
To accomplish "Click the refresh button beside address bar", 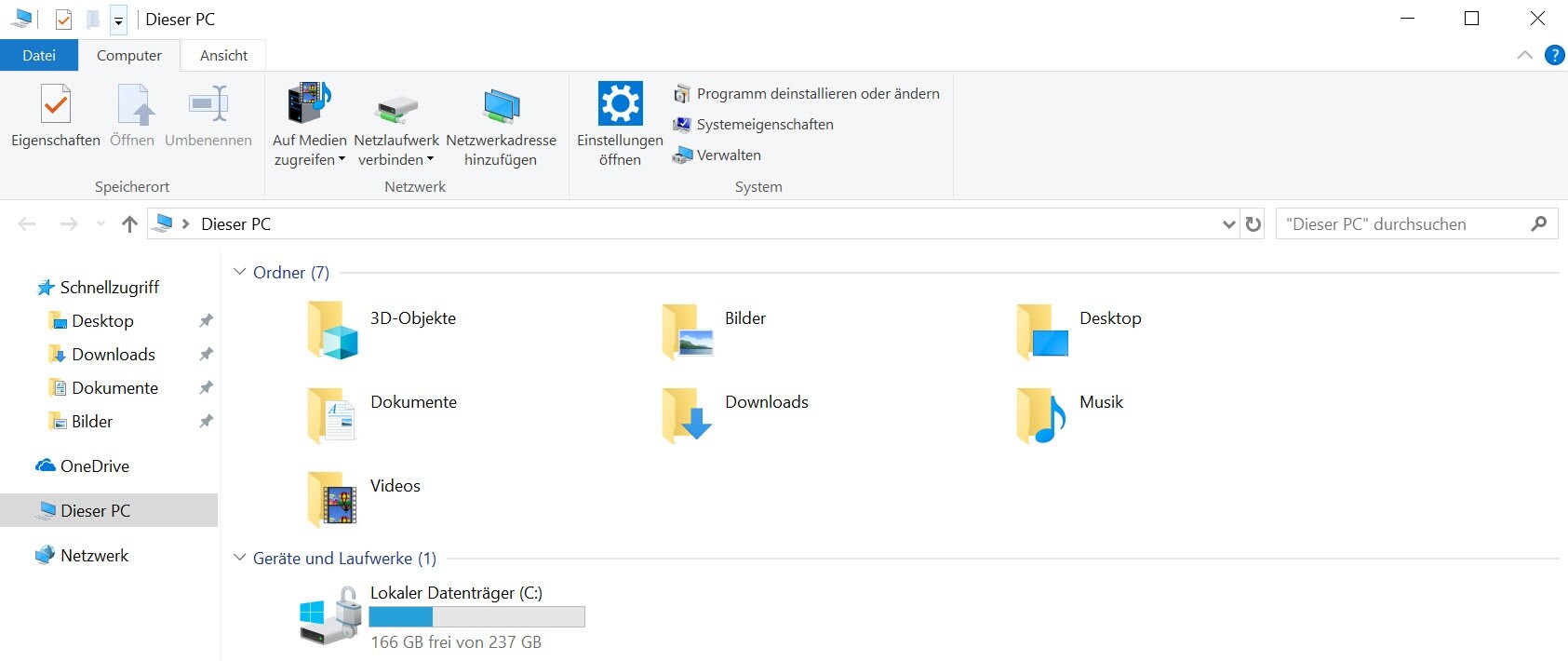I will [x=1253, y=224].
